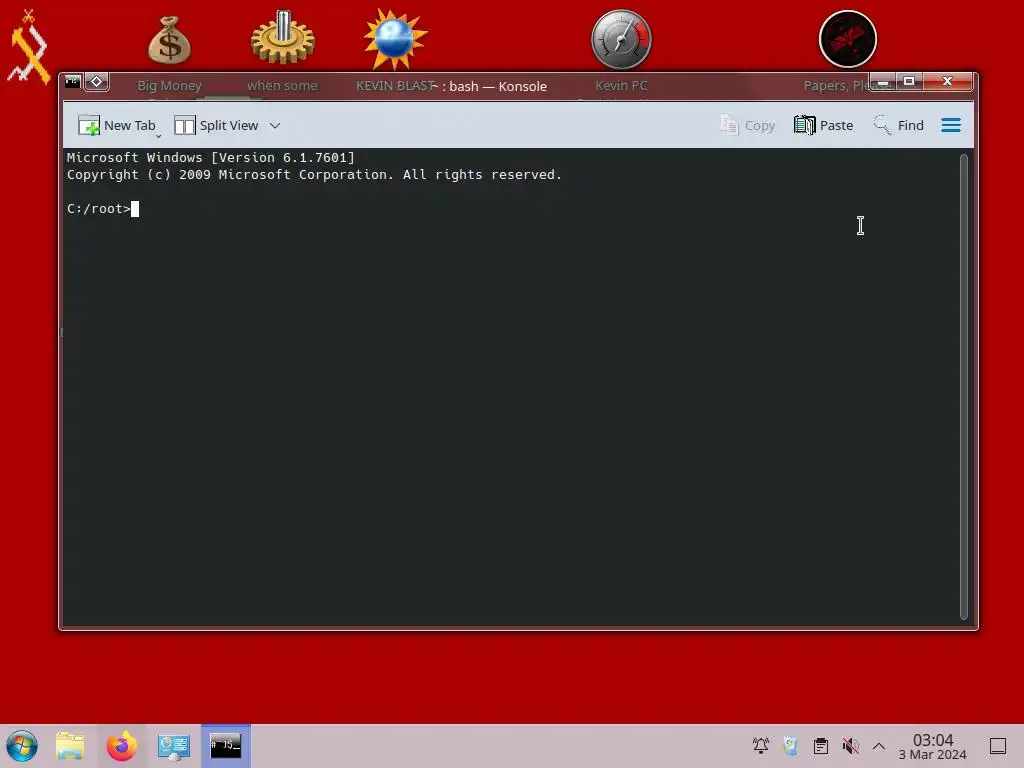1024x768 pixels.
Task: Click the Paste toolbar button
Action: pyautogui.click(x=824, y=125)
